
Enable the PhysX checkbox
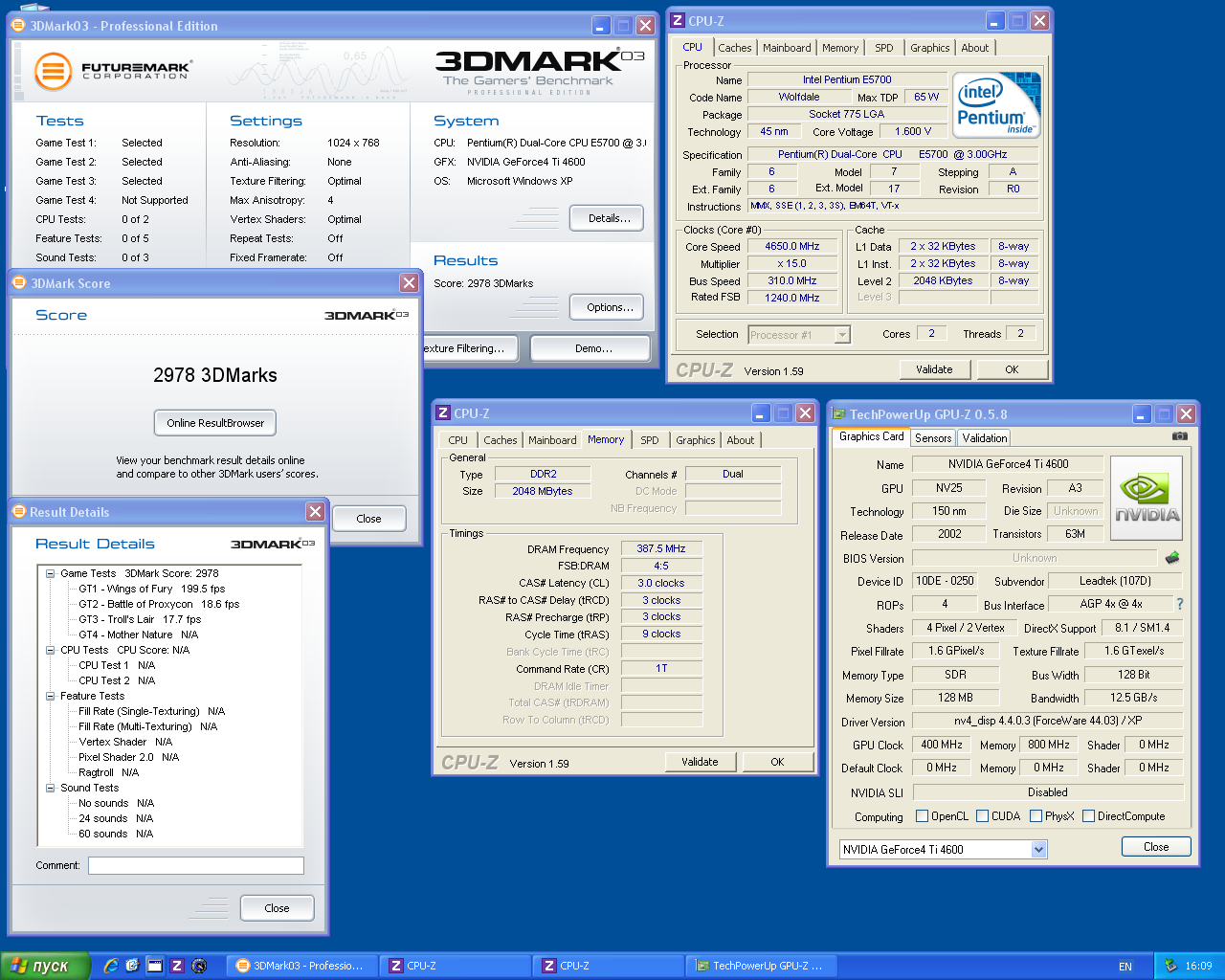coord(1036,816)
